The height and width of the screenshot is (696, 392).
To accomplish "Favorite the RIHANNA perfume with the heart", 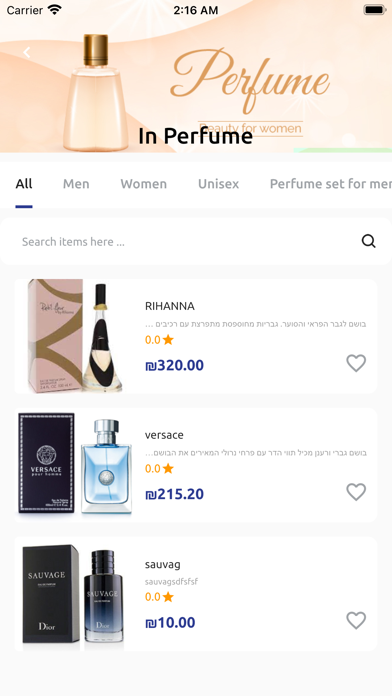I will 356,363.
